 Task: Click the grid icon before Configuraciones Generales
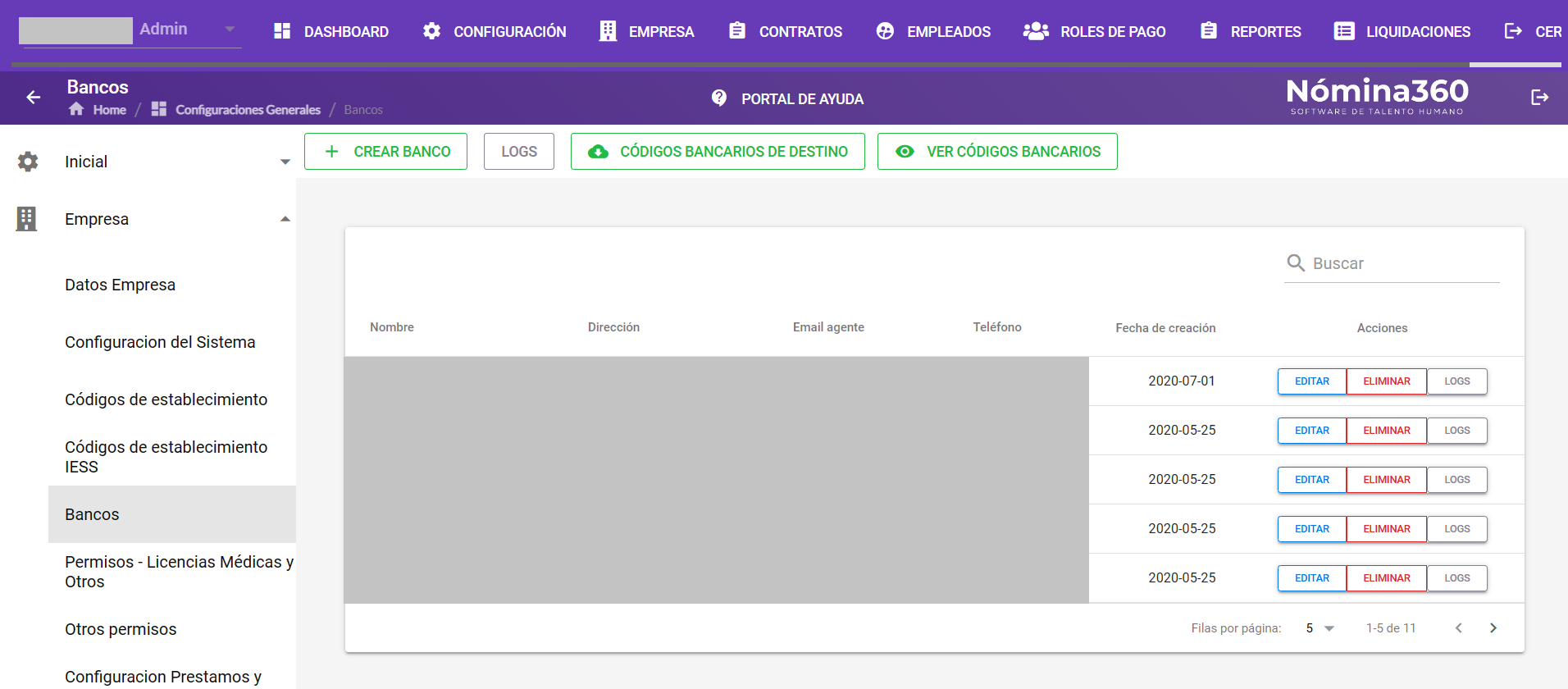click(159, 109)
